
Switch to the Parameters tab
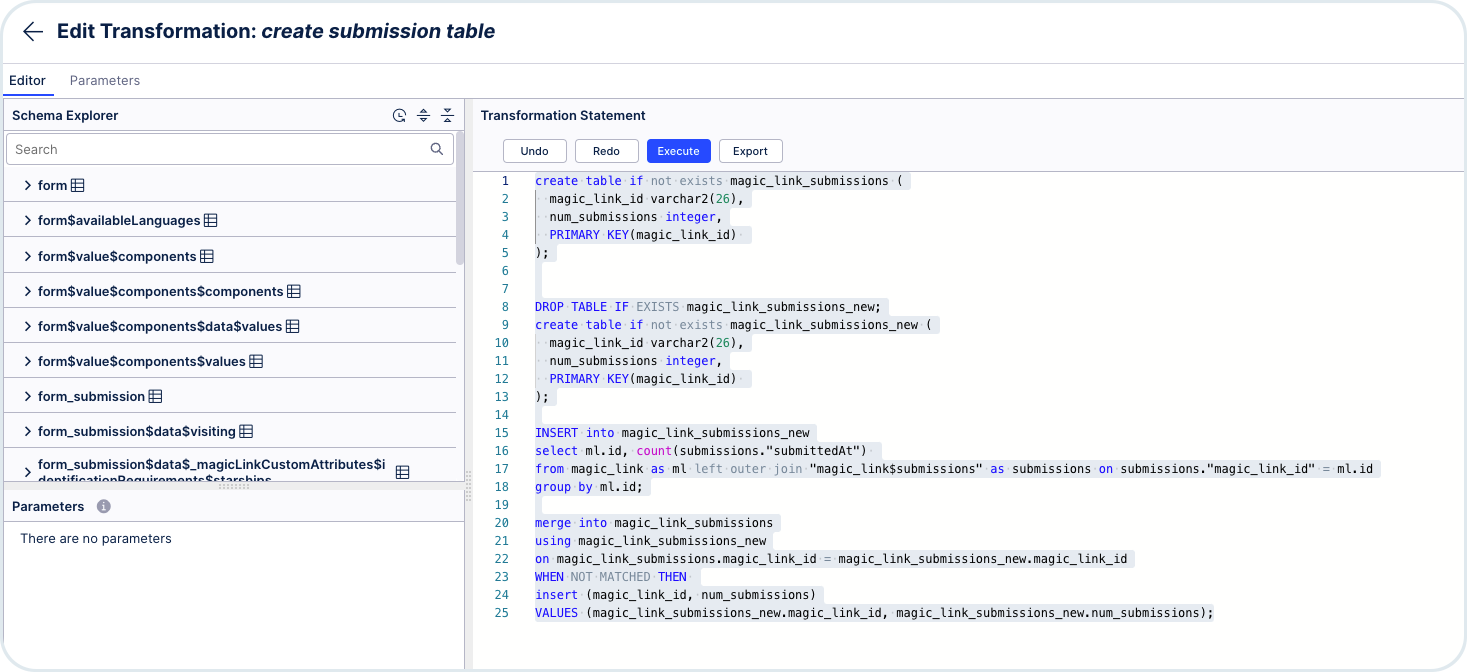point(105,81)
